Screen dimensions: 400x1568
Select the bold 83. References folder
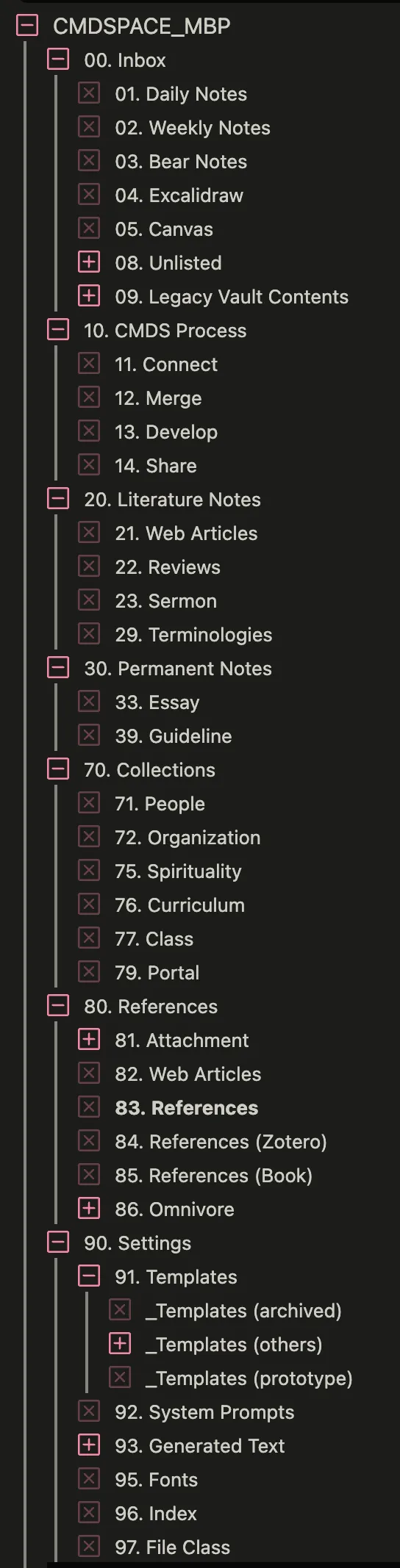187,1108
